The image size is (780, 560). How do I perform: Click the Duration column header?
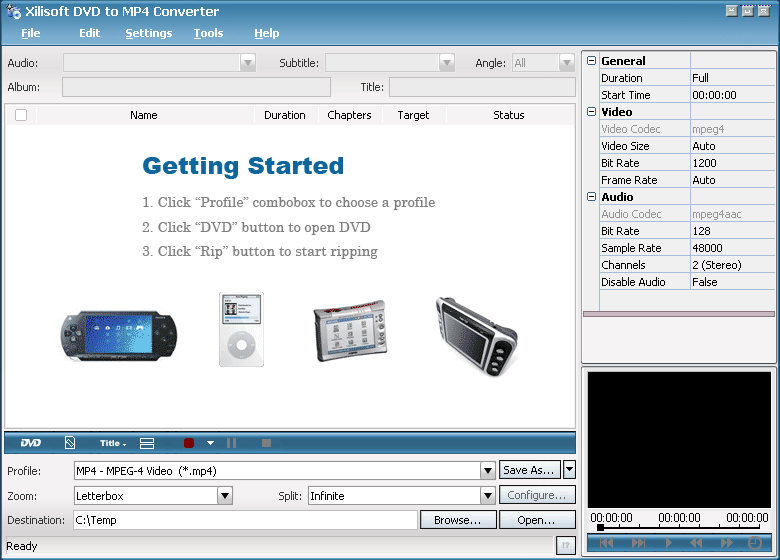click(285, 115)
